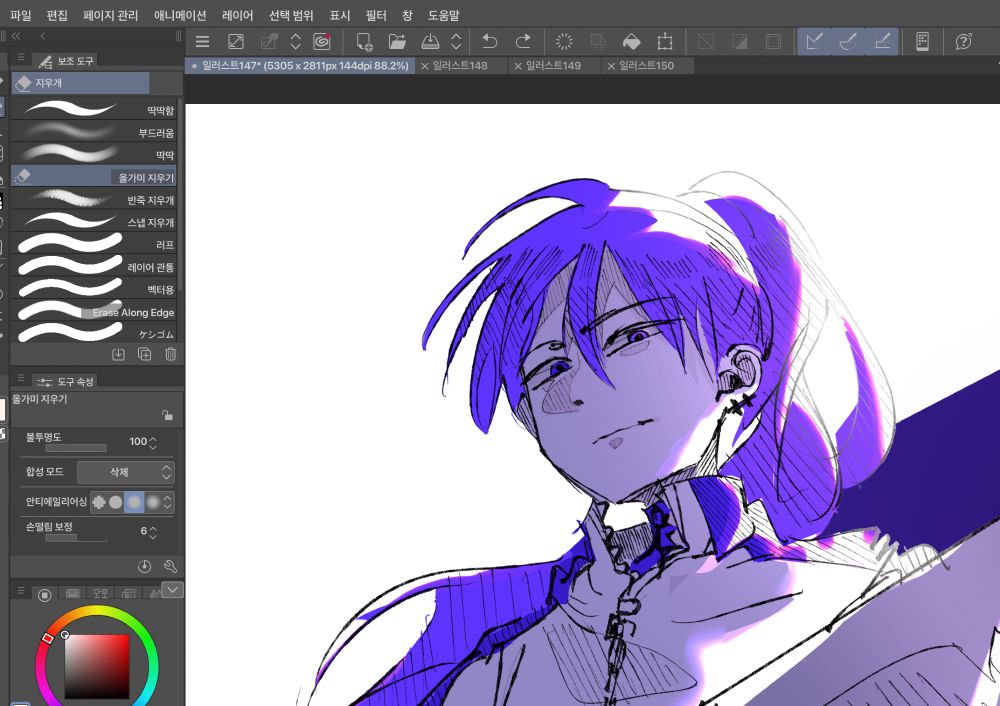
Task: Open the 합성 모드 dropdown showing 삭제
Action: (126, 473)
